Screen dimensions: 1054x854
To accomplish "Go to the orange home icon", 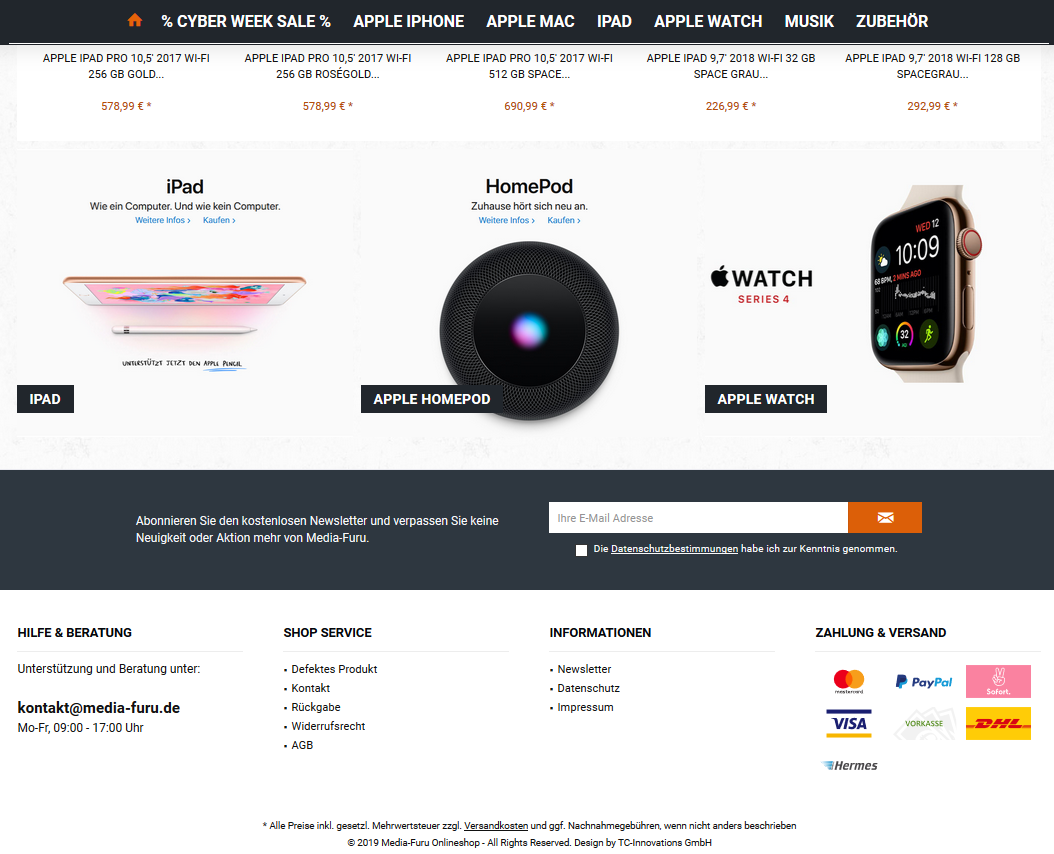I will [x=134, y=20].
